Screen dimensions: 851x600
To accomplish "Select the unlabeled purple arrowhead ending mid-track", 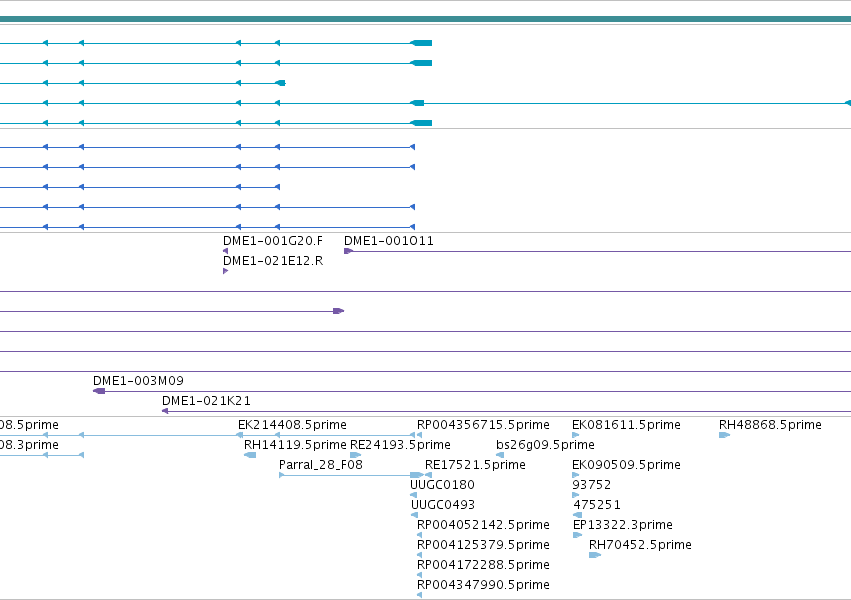I will click(x=339, y=311).
